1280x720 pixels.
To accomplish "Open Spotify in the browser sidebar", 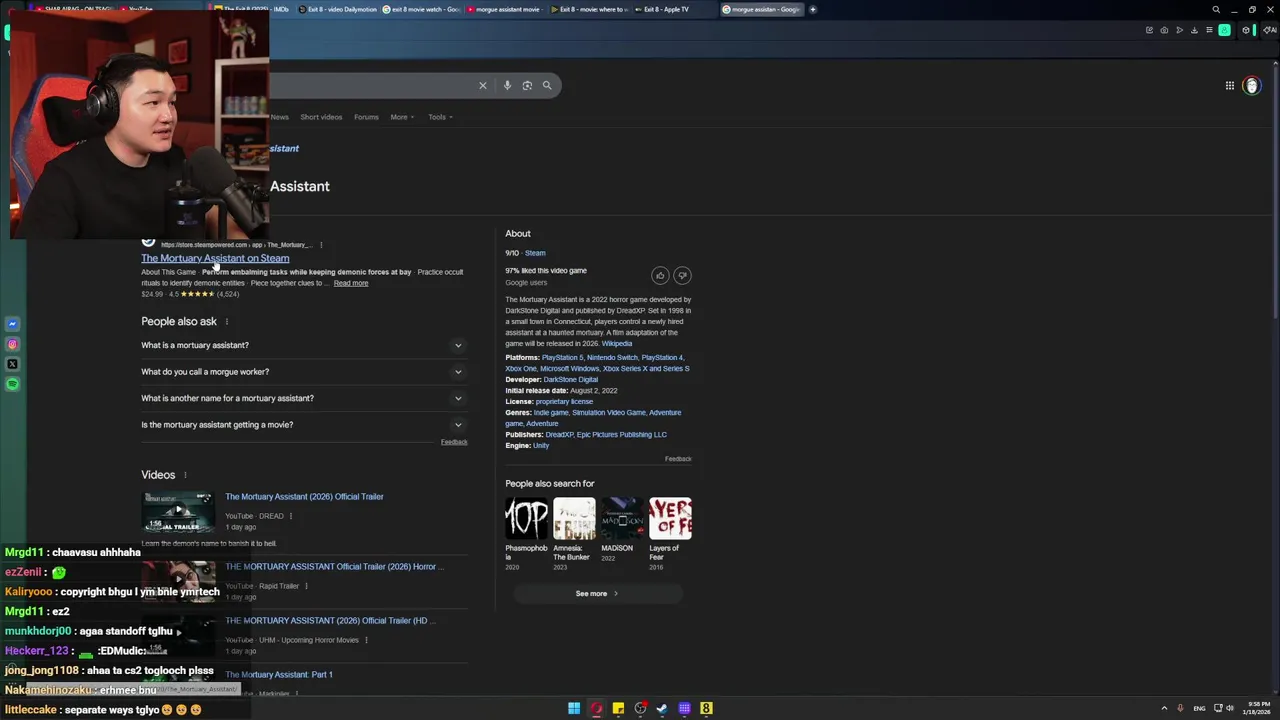I will 13,384.
